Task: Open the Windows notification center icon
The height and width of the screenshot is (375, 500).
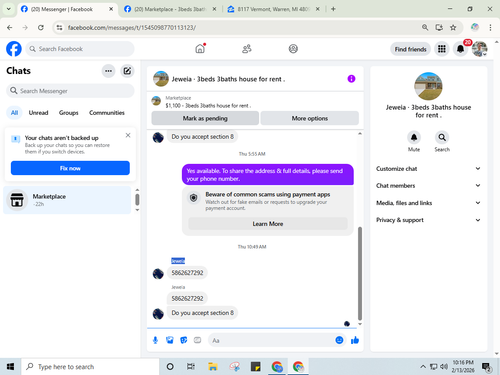Action: tap(487, 367)
